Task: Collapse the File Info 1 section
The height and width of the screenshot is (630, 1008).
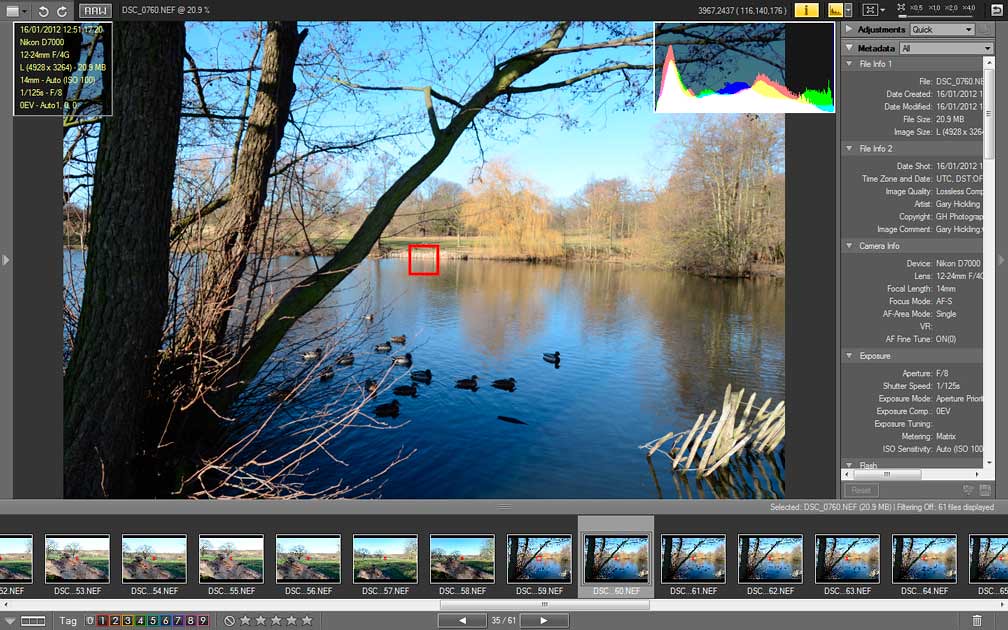Action: pos(850,64)
